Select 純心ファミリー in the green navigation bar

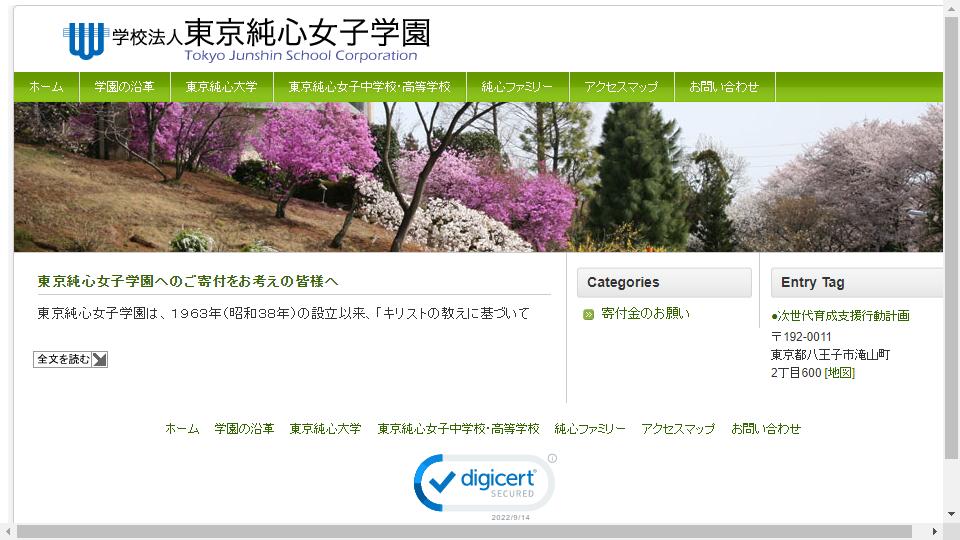(517, 87)
